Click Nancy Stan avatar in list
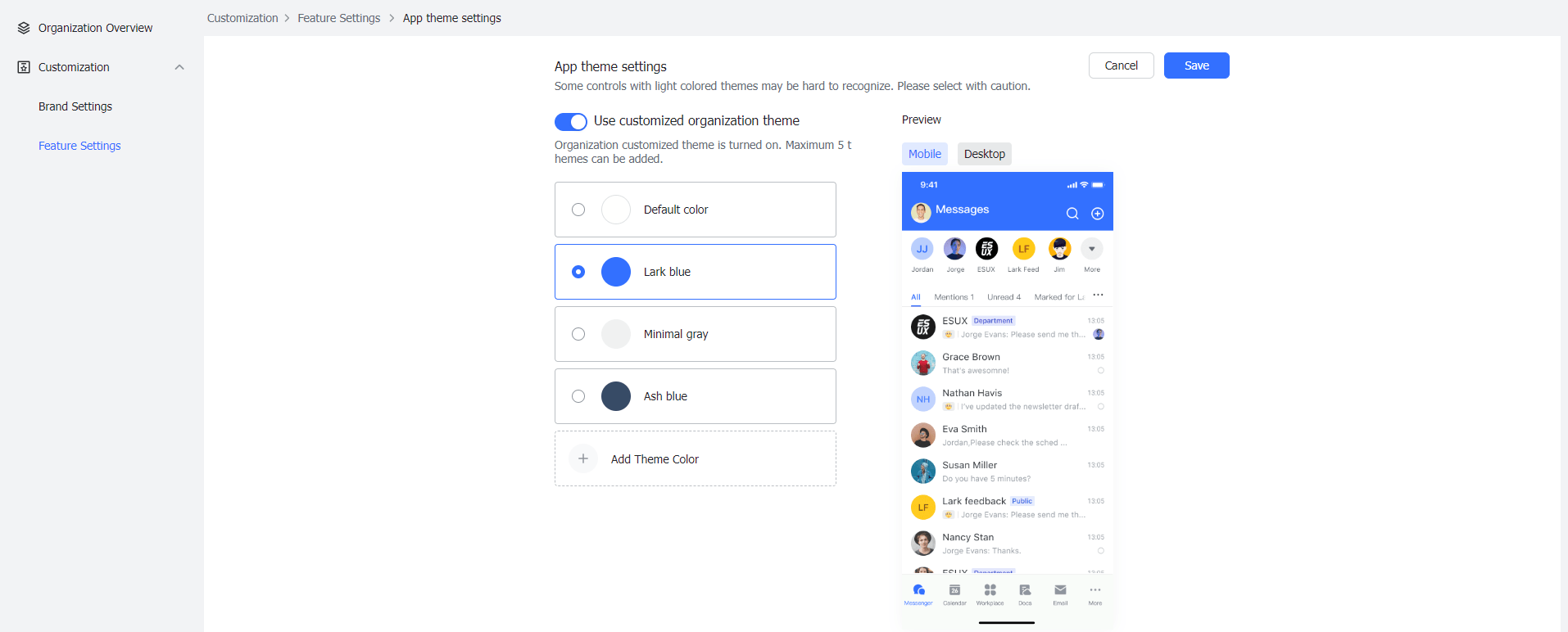Image resolution: width=1568 pixels, height=632 pixels. pos(923,543)
